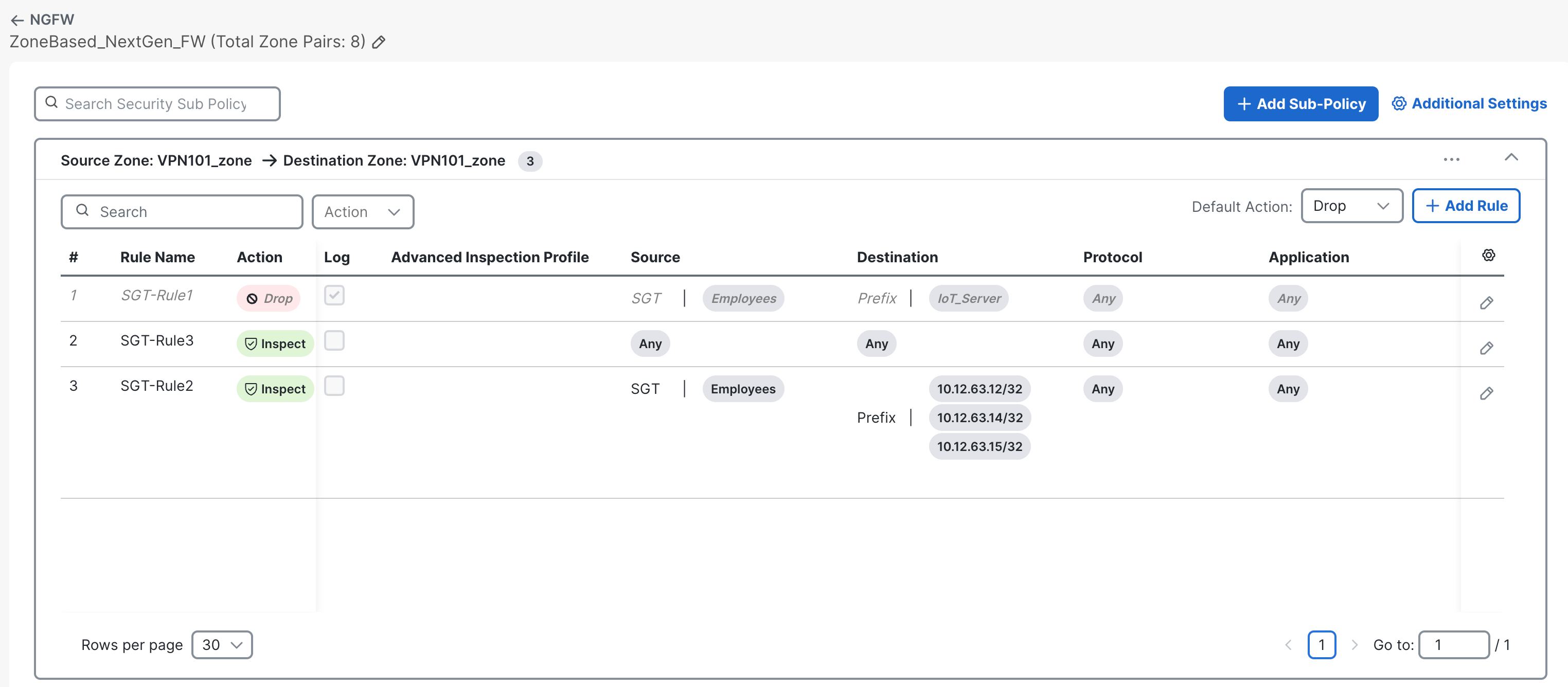The image size is (1568, 687).
Task: Click the Employees source tag in SGT-Rule2
Action: tap(743, 389)
